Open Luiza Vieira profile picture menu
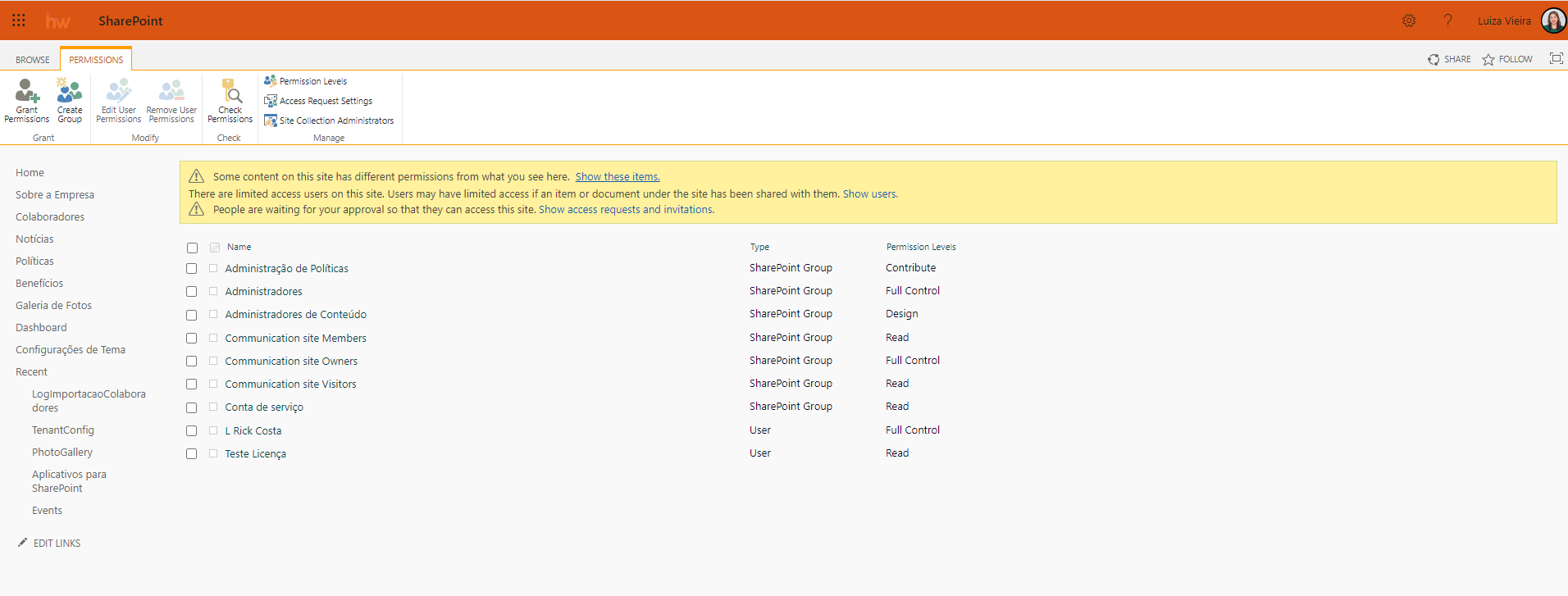Image resolution: width=1568 pixels, height=596 pixels. 1553,20
